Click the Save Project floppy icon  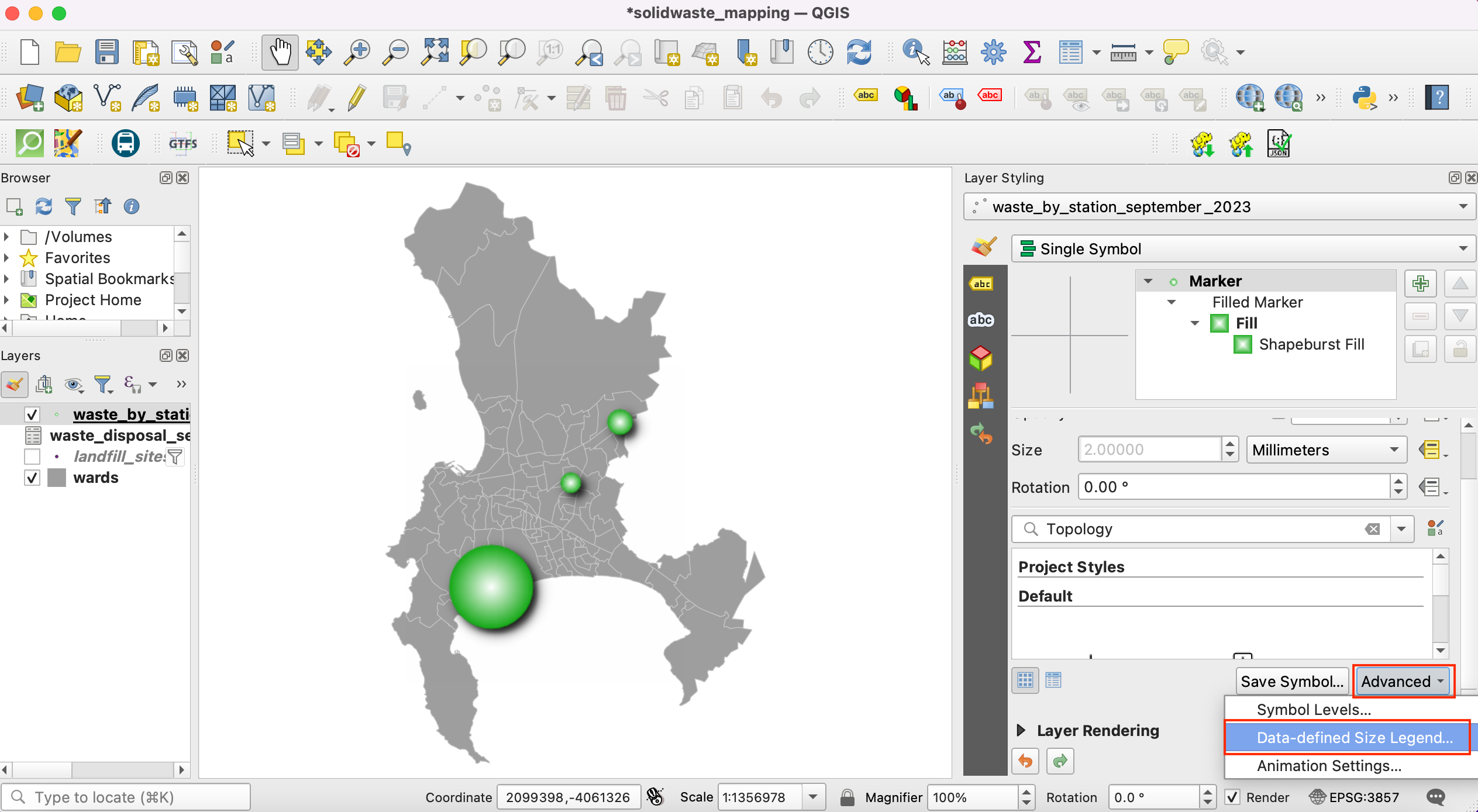[106, 52]
